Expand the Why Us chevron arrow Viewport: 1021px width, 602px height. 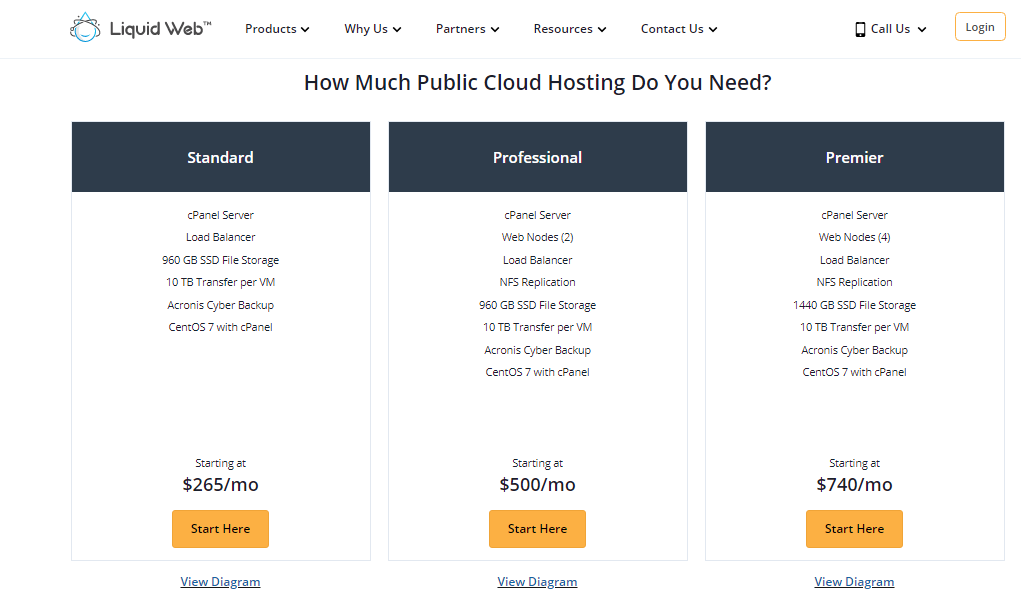pos(397,29)
